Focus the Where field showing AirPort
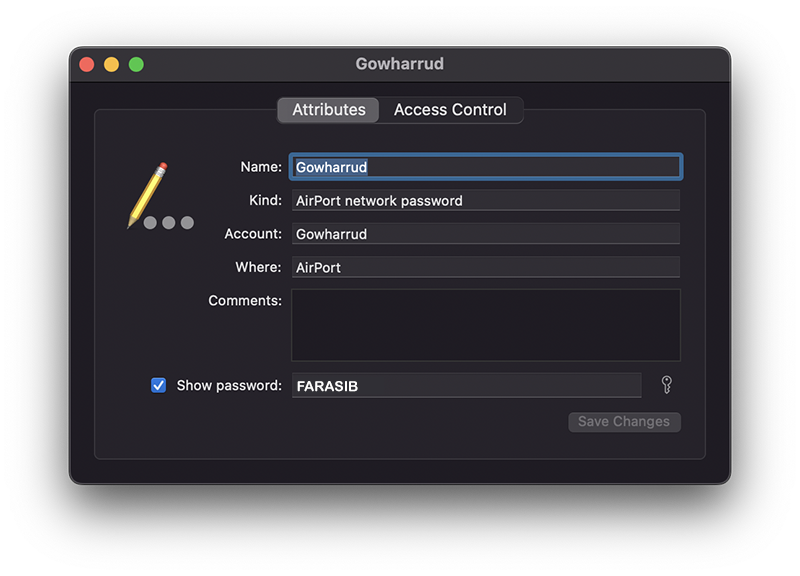The image size is (800, 576). tap(486, 267)
